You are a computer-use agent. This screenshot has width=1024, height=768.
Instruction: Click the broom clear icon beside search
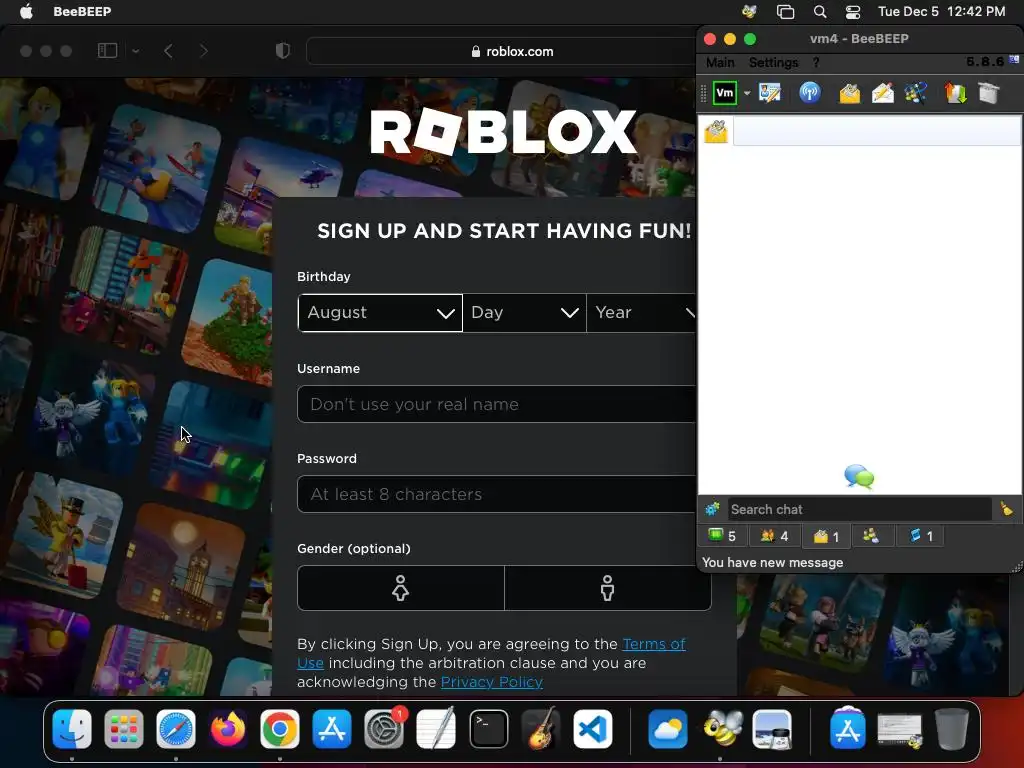pos(1006,509)
